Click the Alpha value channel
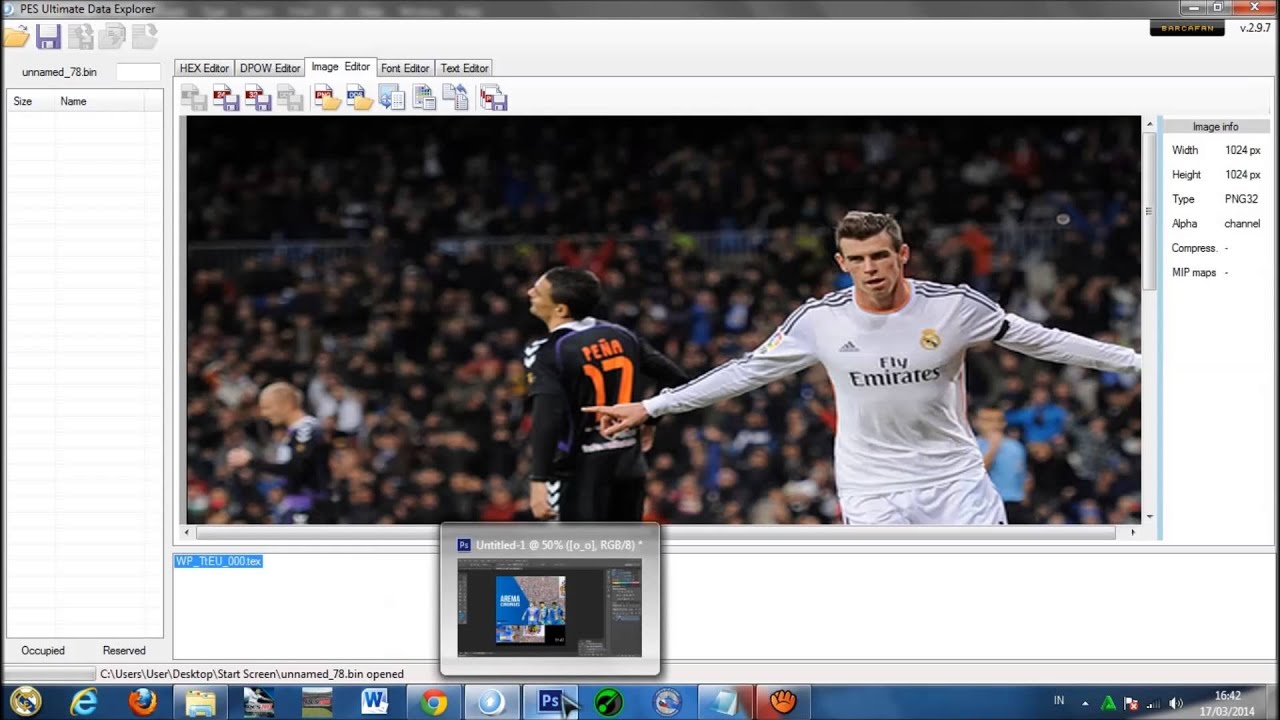The image size is (1280, 720). (1242, 224)
